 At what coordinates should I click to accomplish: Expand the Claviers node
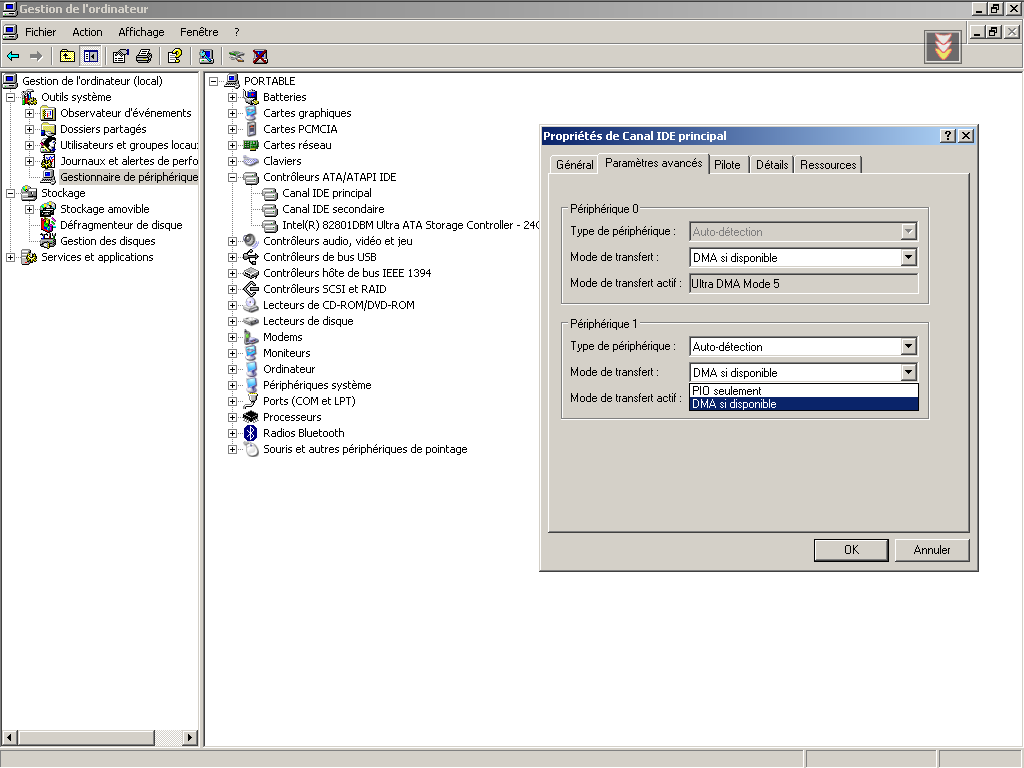pyautogui.click(x=232, y=161)
